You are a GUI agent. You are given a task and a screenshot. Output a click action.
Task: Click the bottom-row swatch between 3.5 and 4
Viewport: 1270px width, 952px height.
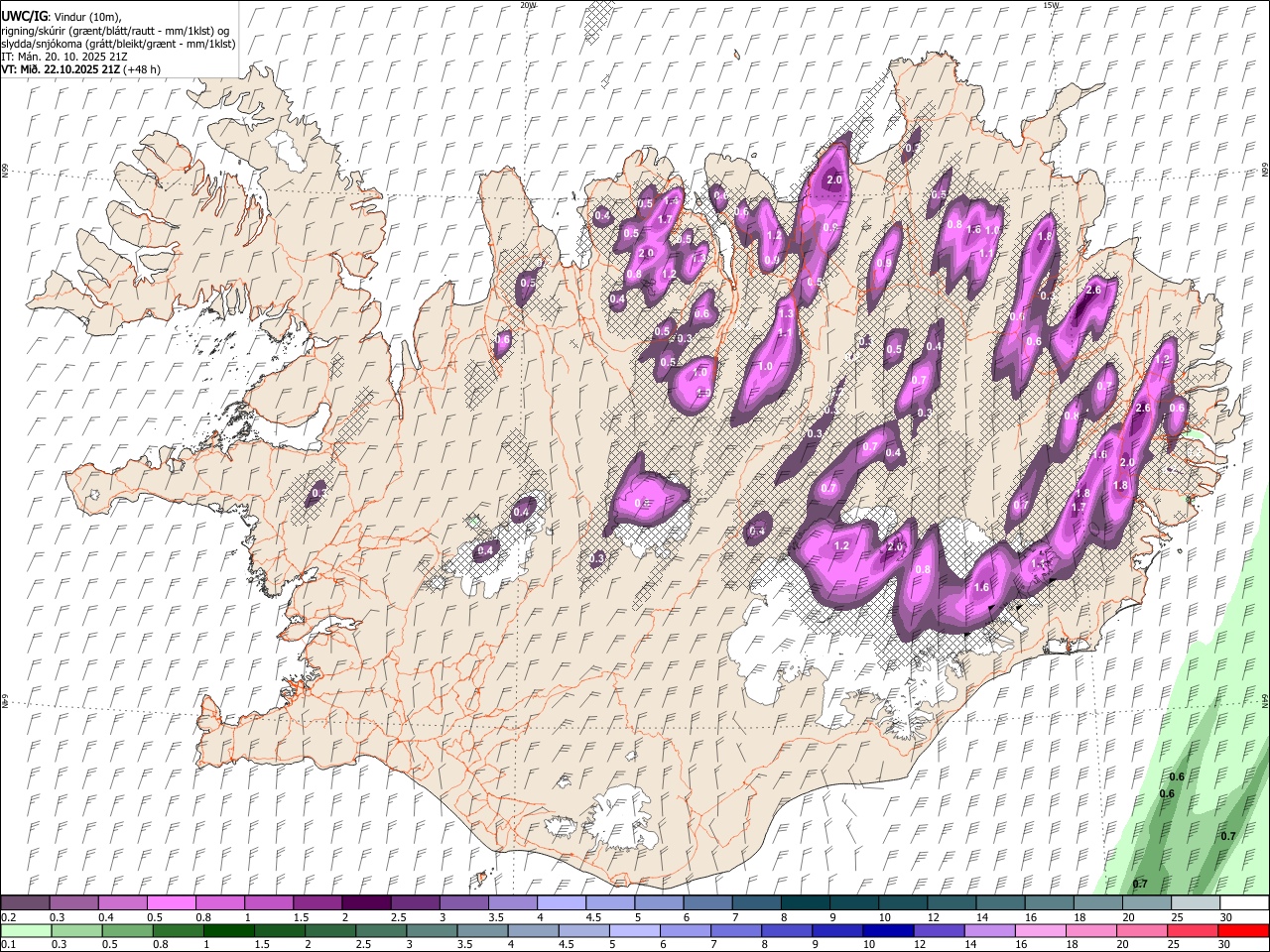tap(482, 931)
